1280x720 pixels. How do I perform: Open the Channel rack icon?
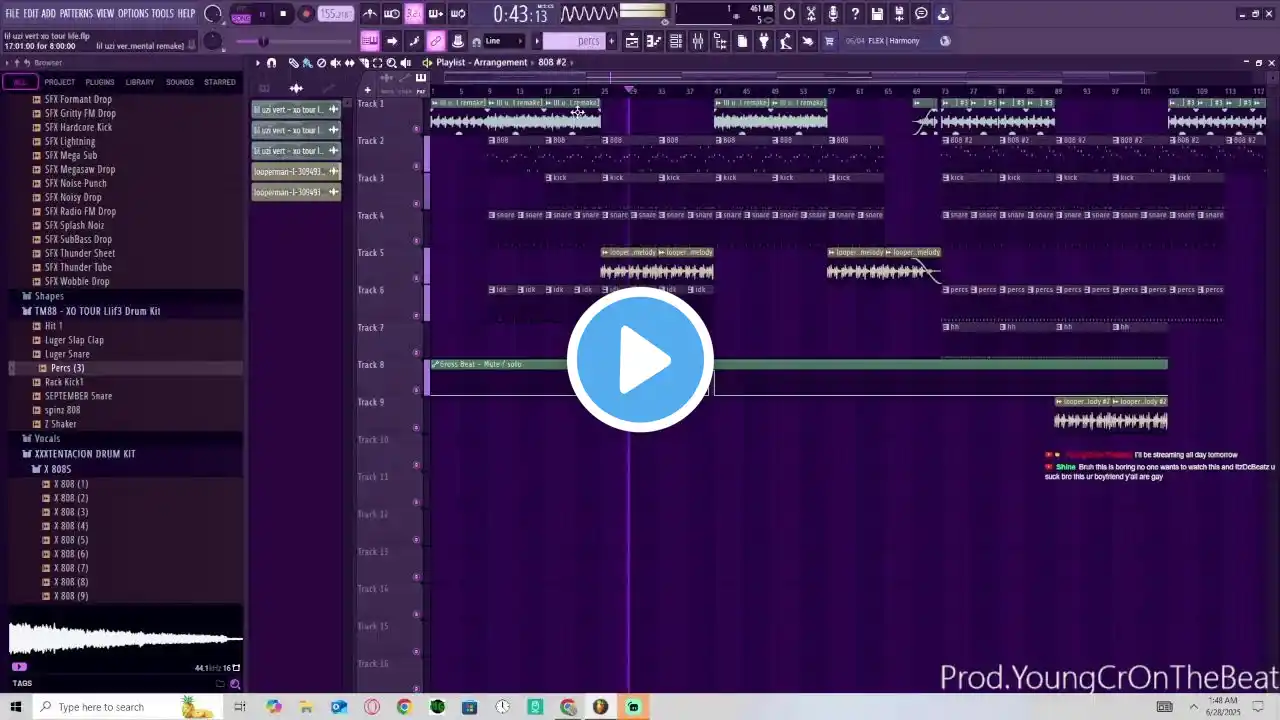(x=676, y=41)
